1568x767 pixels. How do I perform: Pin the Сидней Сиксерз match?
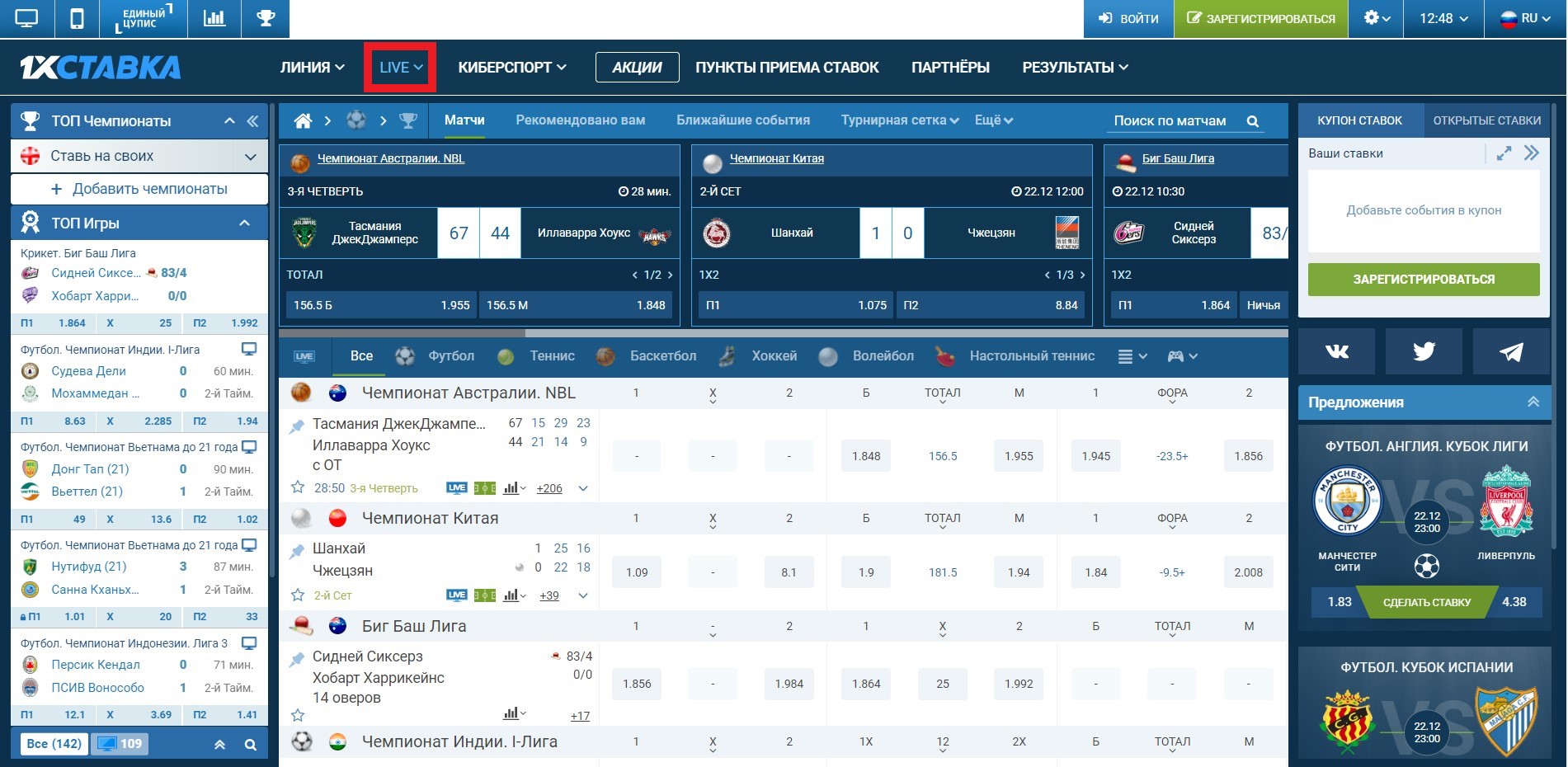pyautogui.click(x=297, y=659)
